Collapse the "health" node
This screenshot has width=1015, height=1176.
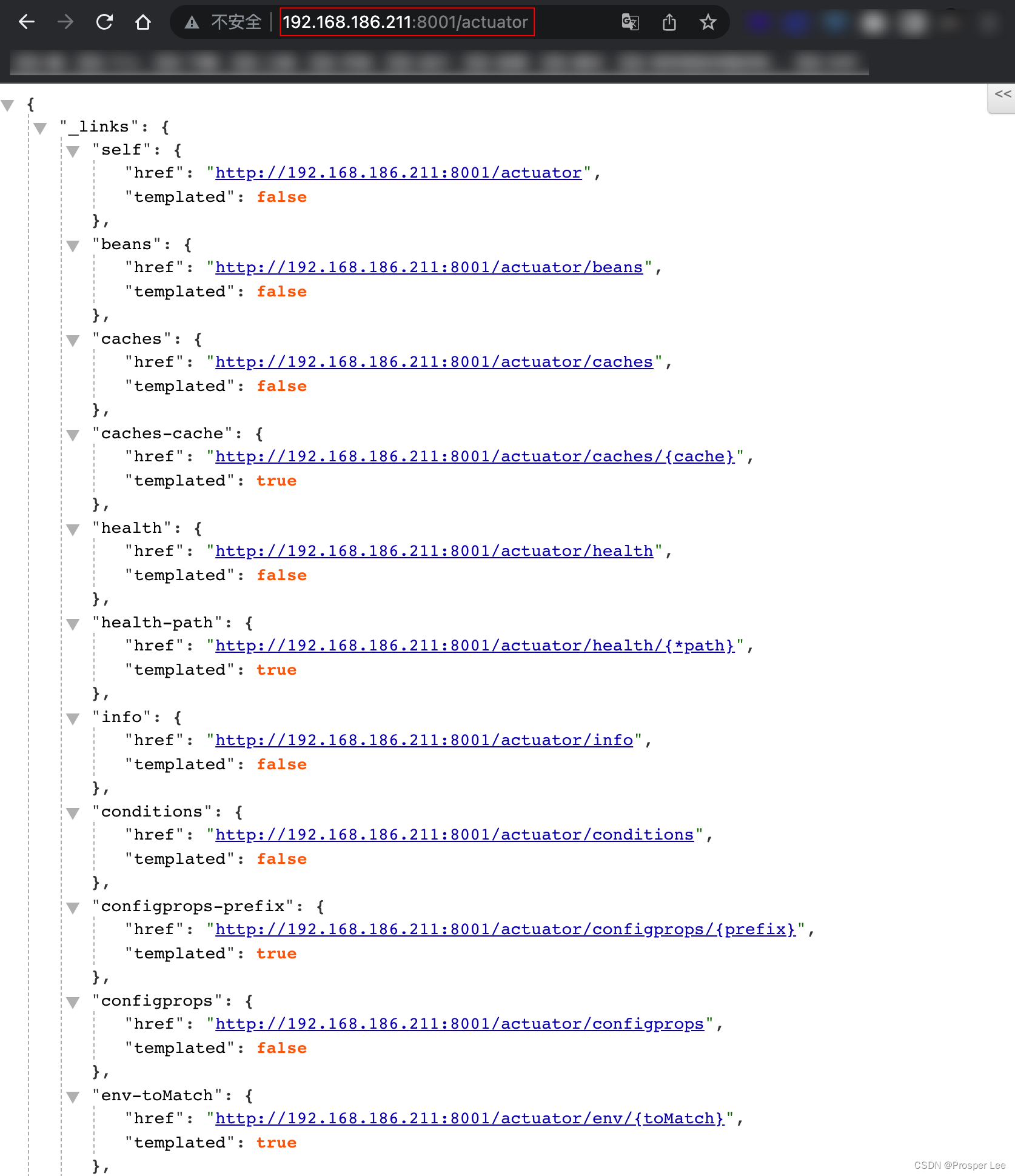pyautogui.click(x=73, y=530)
